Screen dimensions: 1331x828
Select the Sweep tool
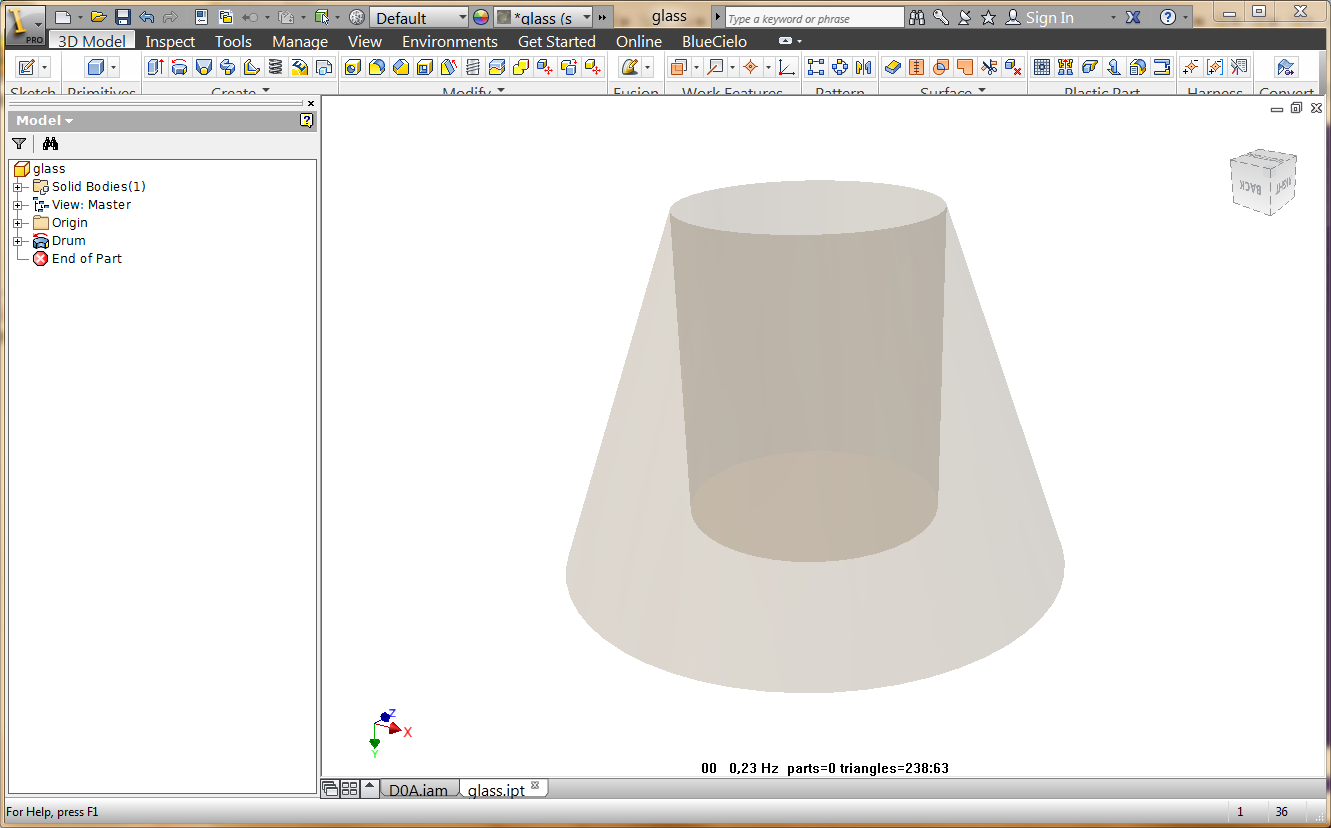click(227, 67)
